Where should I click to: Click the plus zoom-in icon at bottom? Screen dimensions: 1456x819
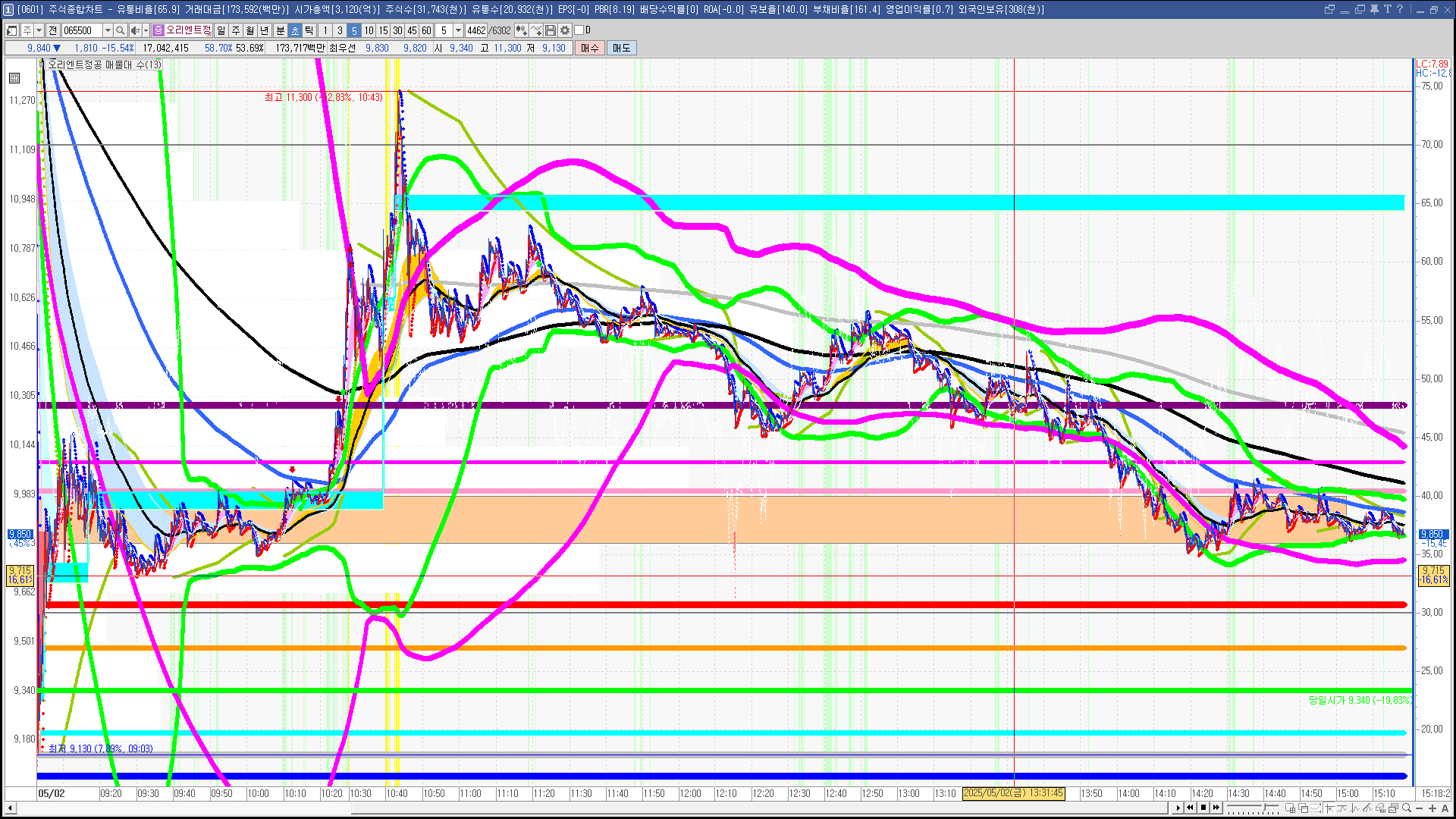point(1432,808)
